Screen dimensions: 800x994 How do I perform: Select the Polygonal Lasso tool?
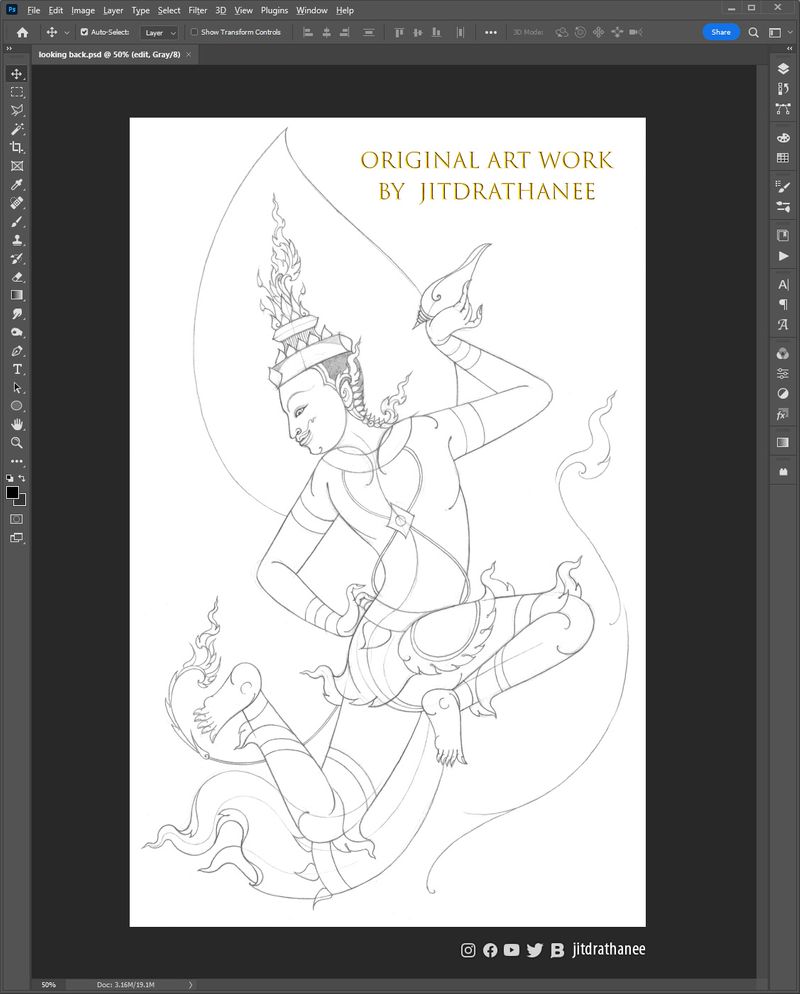[x=17, y=110]
